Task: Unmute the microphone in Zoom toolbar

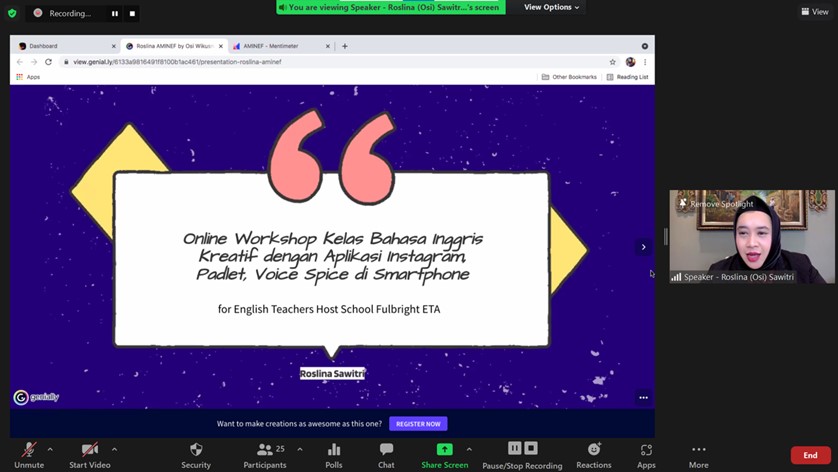Action: [x=29, y=455]
